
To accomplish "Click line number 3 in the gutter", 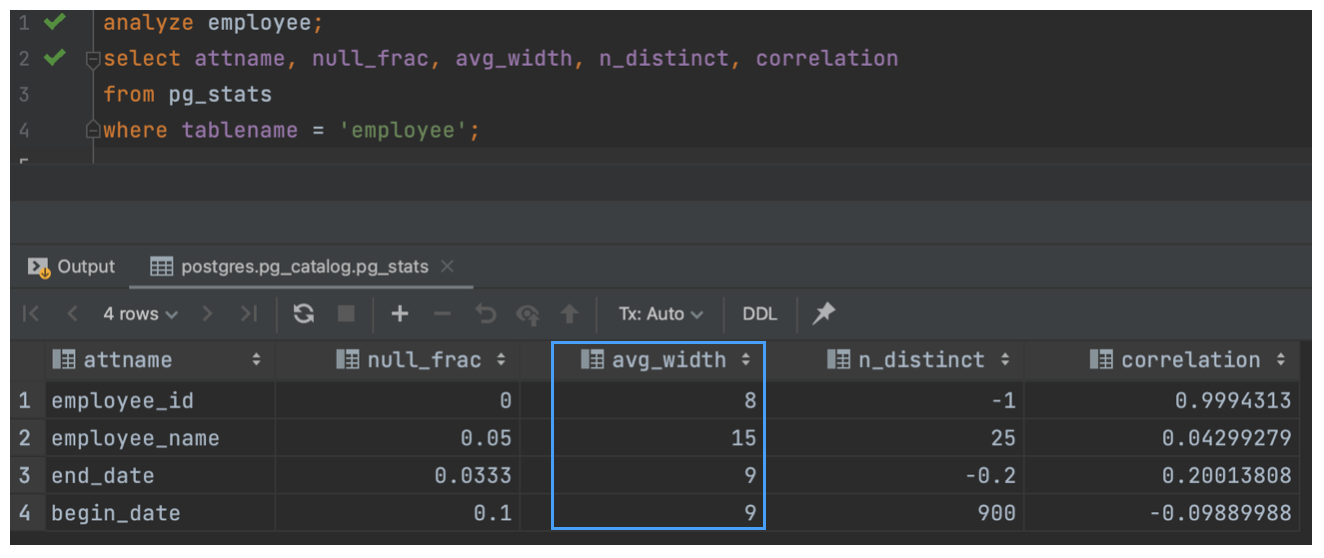I will click(x=24, y=94).
